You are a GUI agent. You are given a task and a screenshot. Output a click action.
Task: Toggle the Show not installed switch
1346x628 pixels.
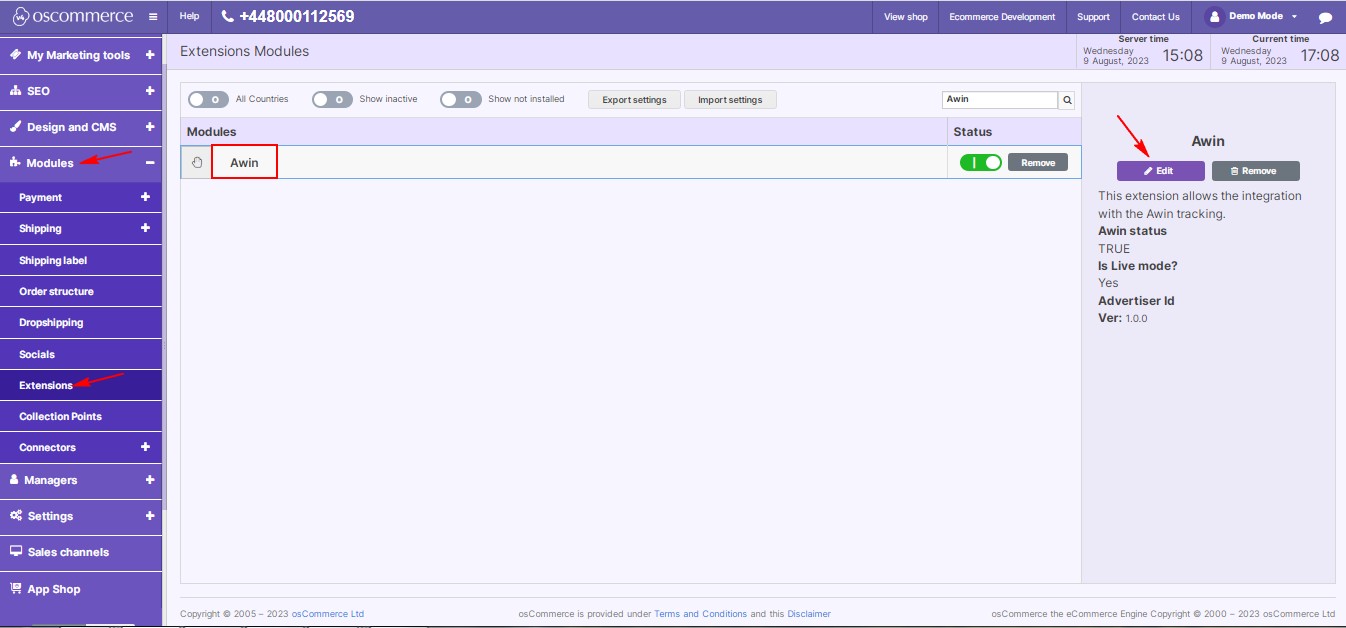[461, 99]
